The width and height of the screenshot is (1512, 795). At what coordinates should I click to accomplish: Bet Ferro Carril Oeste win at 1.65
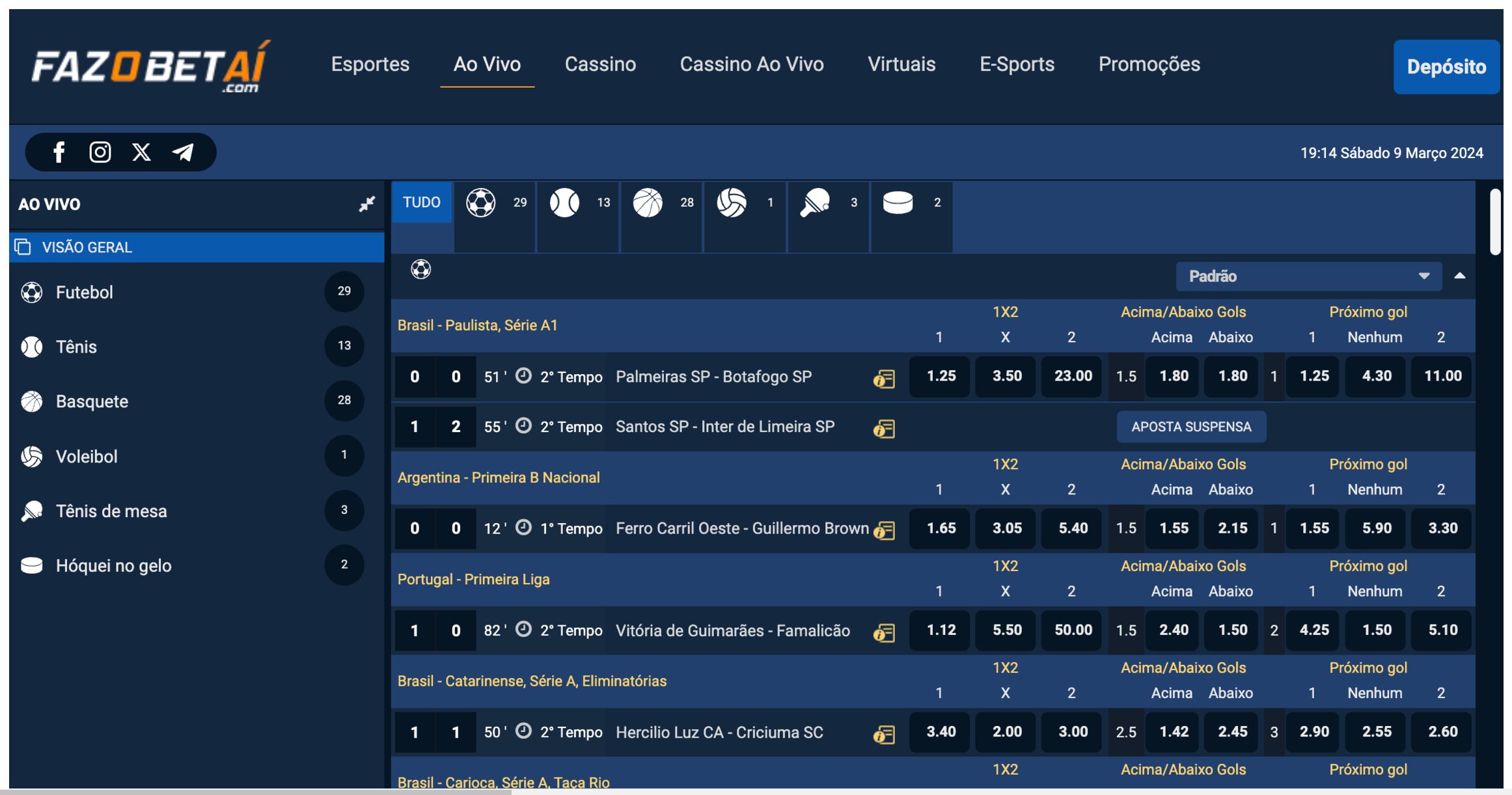click(941, 528)
